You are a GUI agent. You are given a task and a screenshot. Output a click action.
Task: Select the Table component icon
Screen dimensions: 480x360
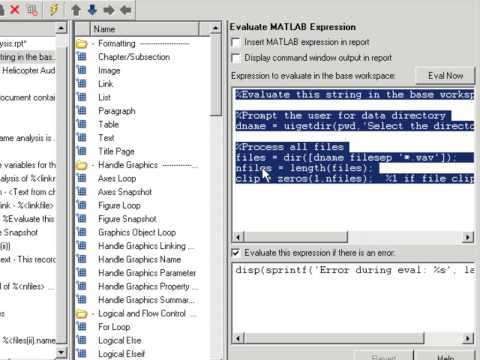tap(81, 124)
